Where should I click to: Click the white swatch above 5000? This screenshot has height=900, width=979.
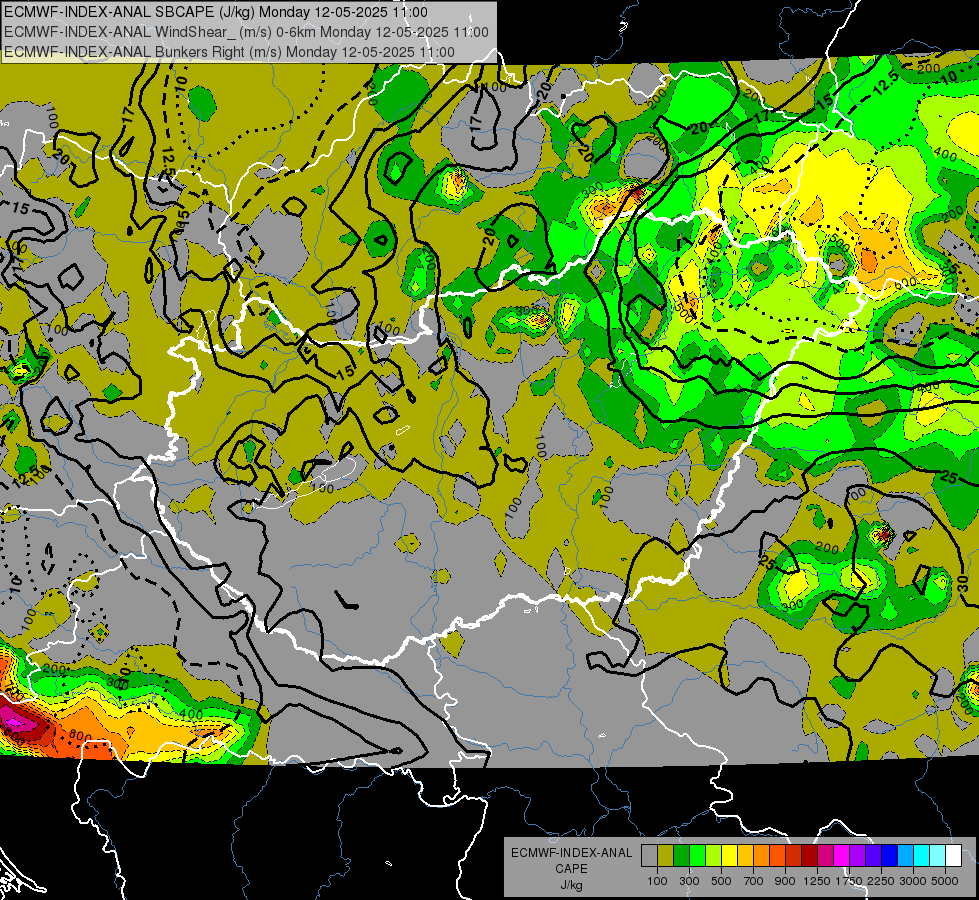click(953, 856)
